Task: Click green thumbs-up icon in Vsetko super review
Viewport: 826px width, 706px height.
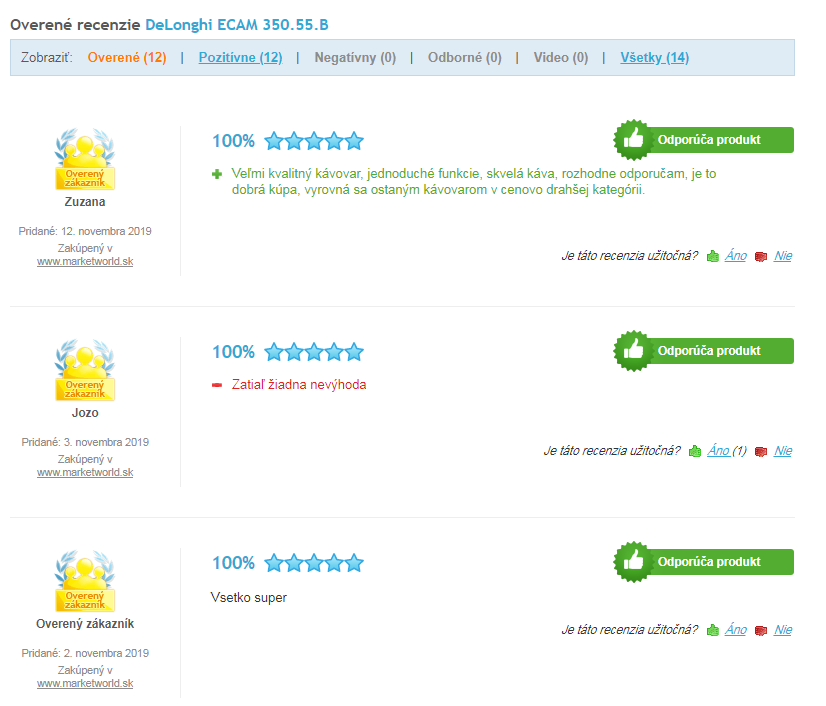Action: point(713,630)
